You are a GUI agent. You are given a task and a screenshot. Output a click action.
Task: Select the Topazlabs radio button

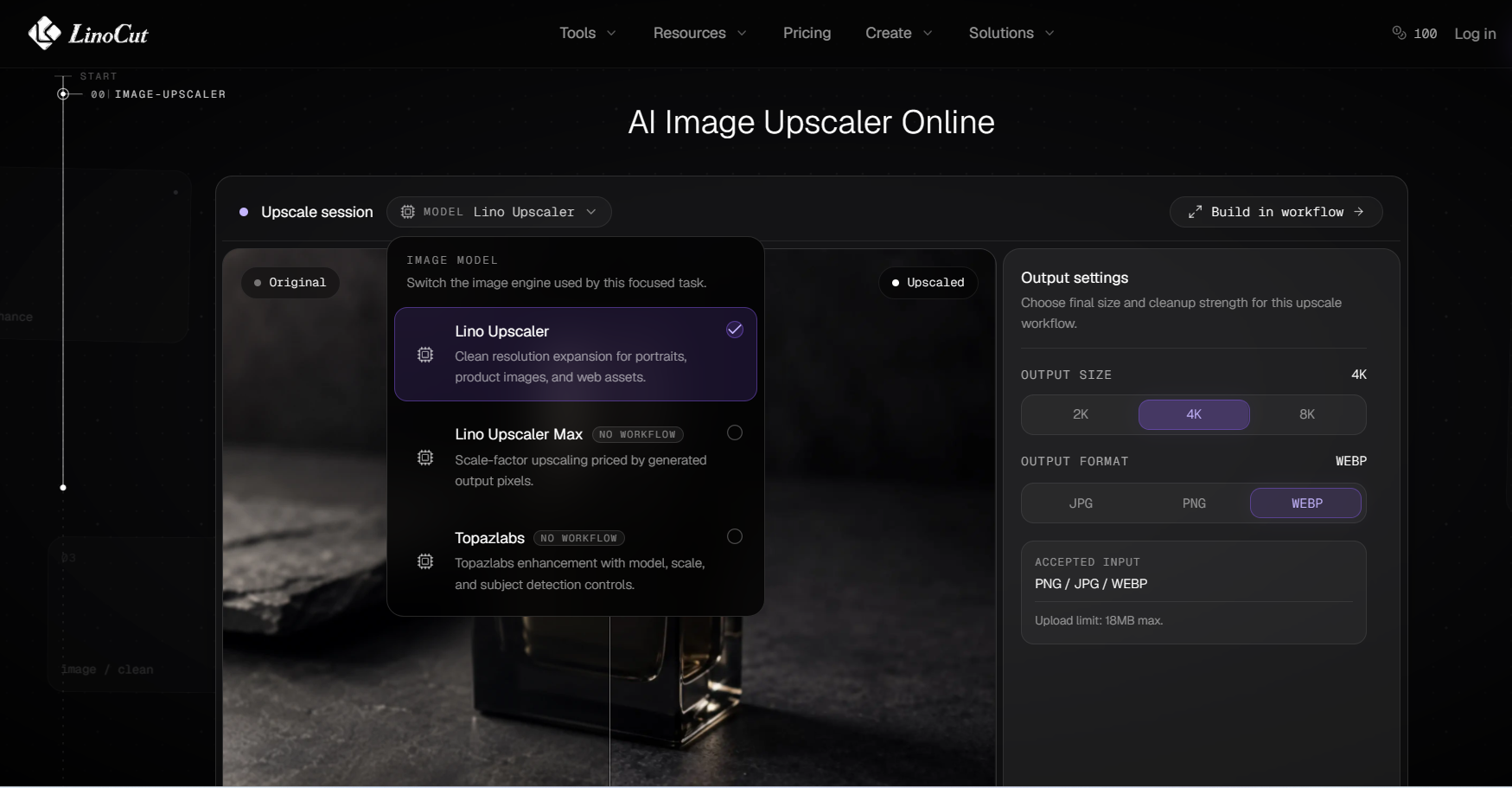click(x=735, y=536)
